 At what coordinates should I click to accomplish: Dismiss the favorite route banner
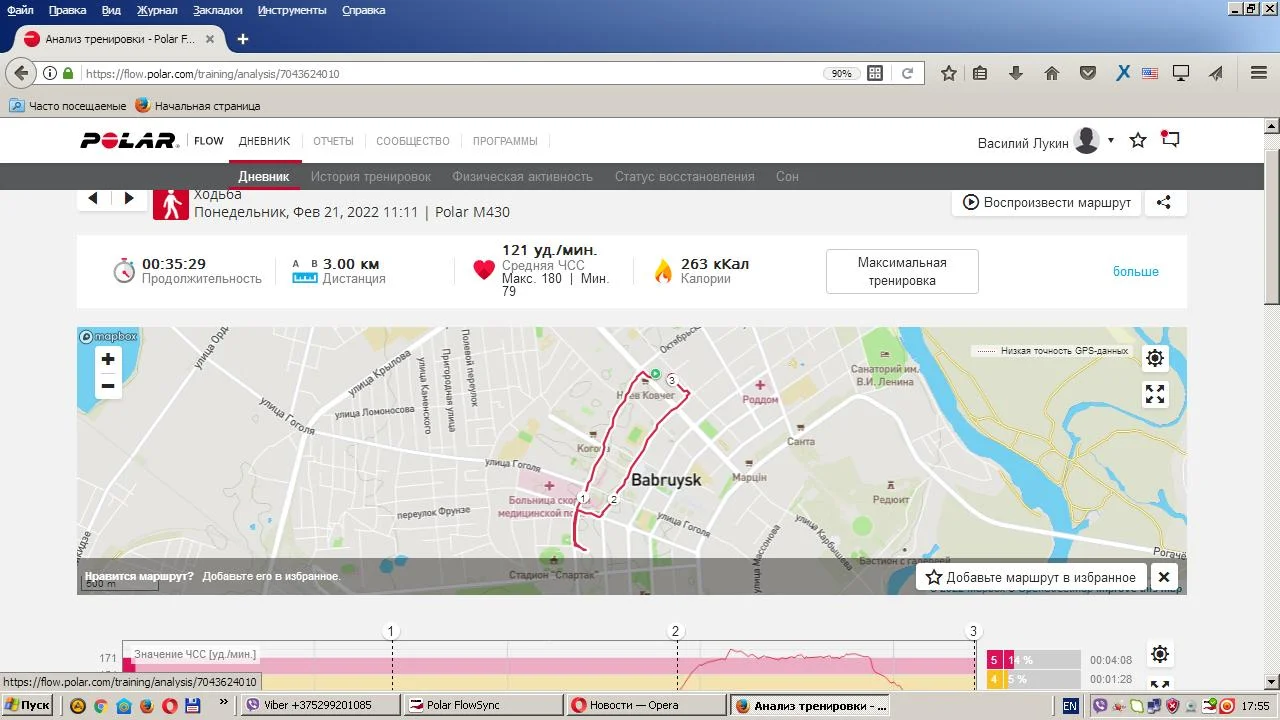pos(1164,577)
